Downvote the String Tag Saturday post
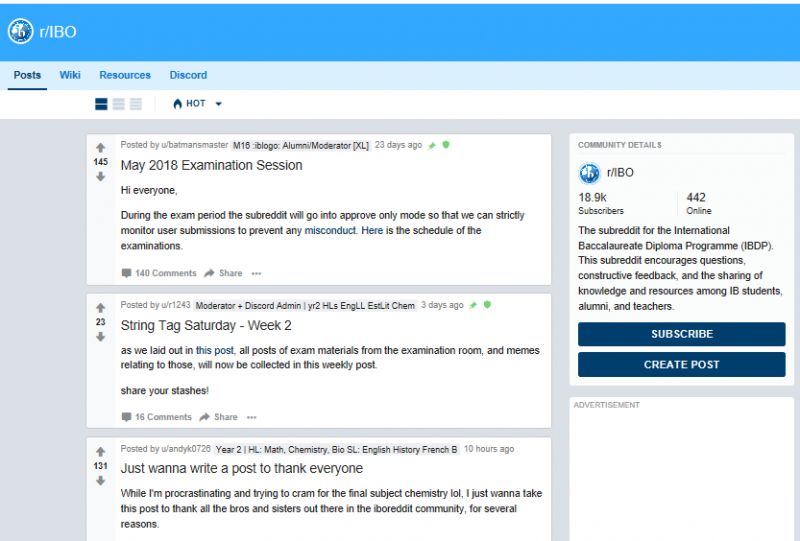Image resolution: width=800 pixels, height=541 pixels. pyautogui.click(x=101, y=337)
